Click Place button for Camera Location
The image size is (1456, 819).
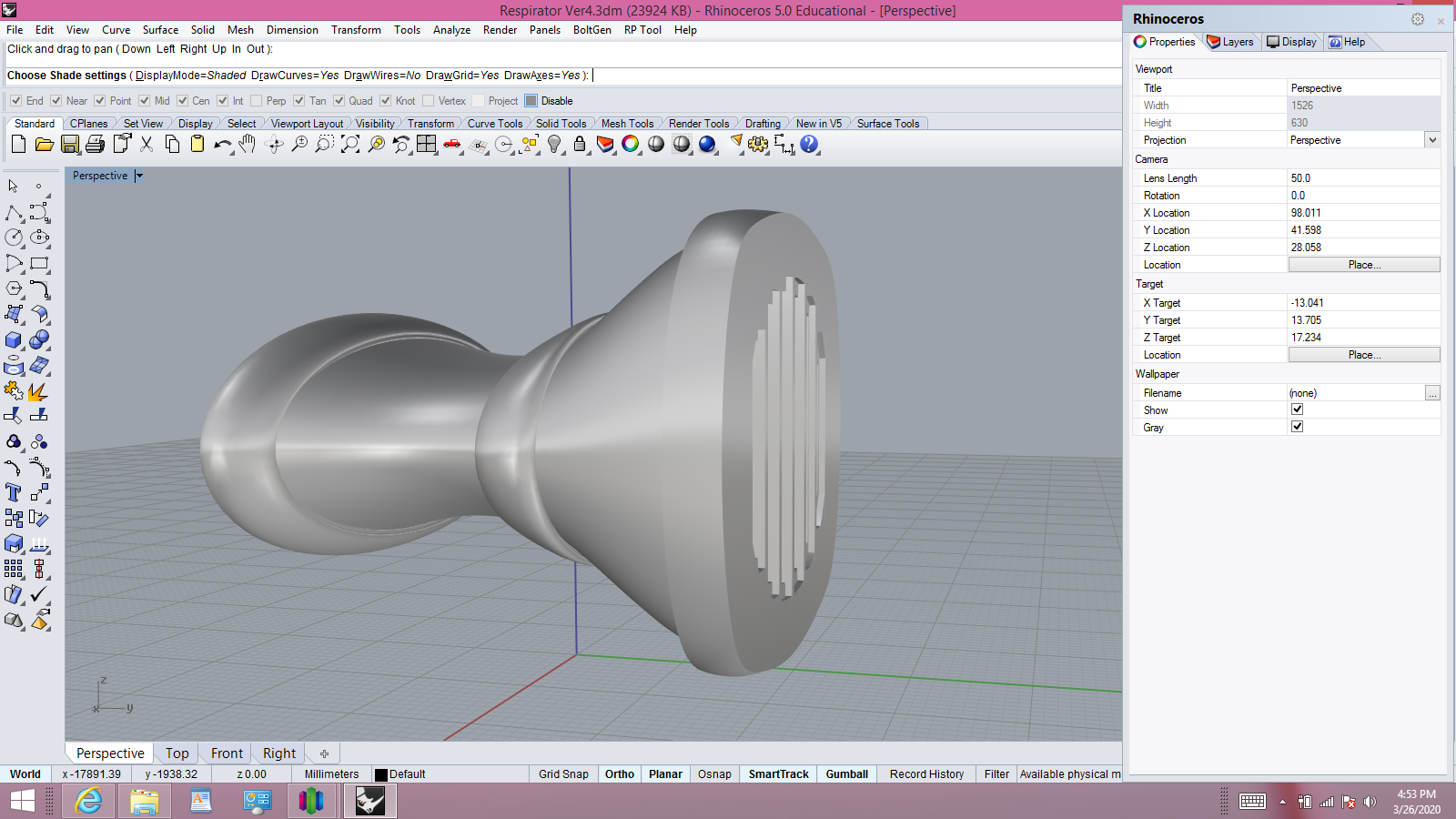pyautogui.click(x=1364, y=265)
